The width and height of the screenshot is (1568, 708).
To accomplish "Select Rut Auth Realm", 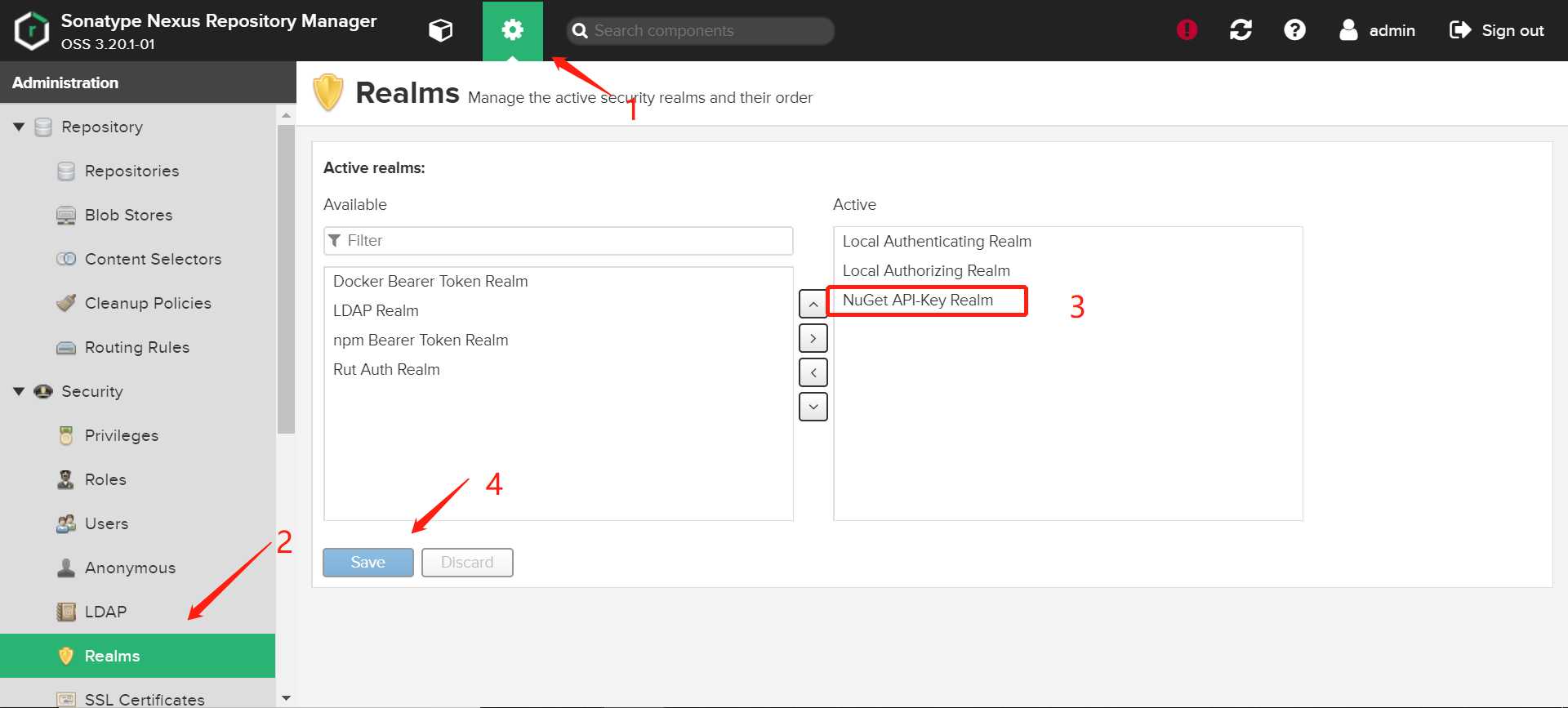I will point(559,369).
